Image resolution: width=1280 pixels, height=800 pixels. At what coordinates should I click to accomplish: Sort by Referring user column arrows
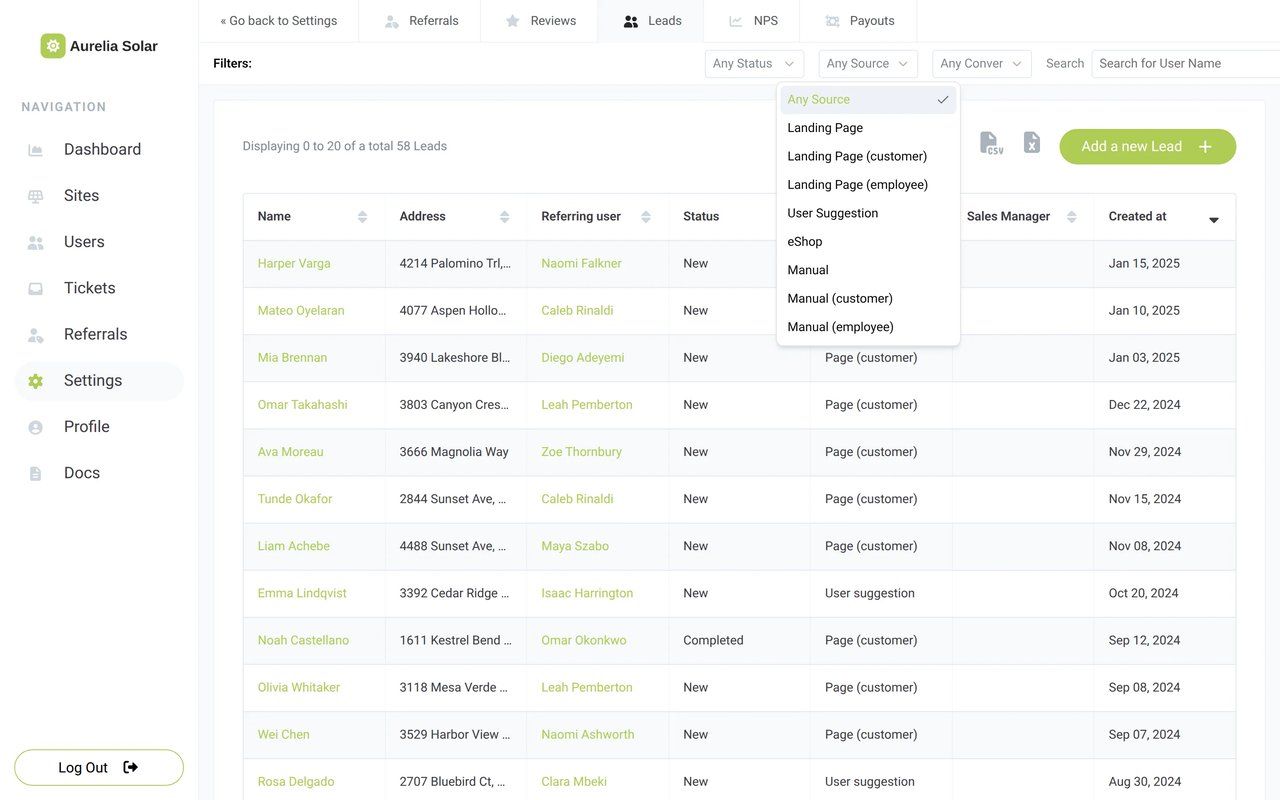646,217
